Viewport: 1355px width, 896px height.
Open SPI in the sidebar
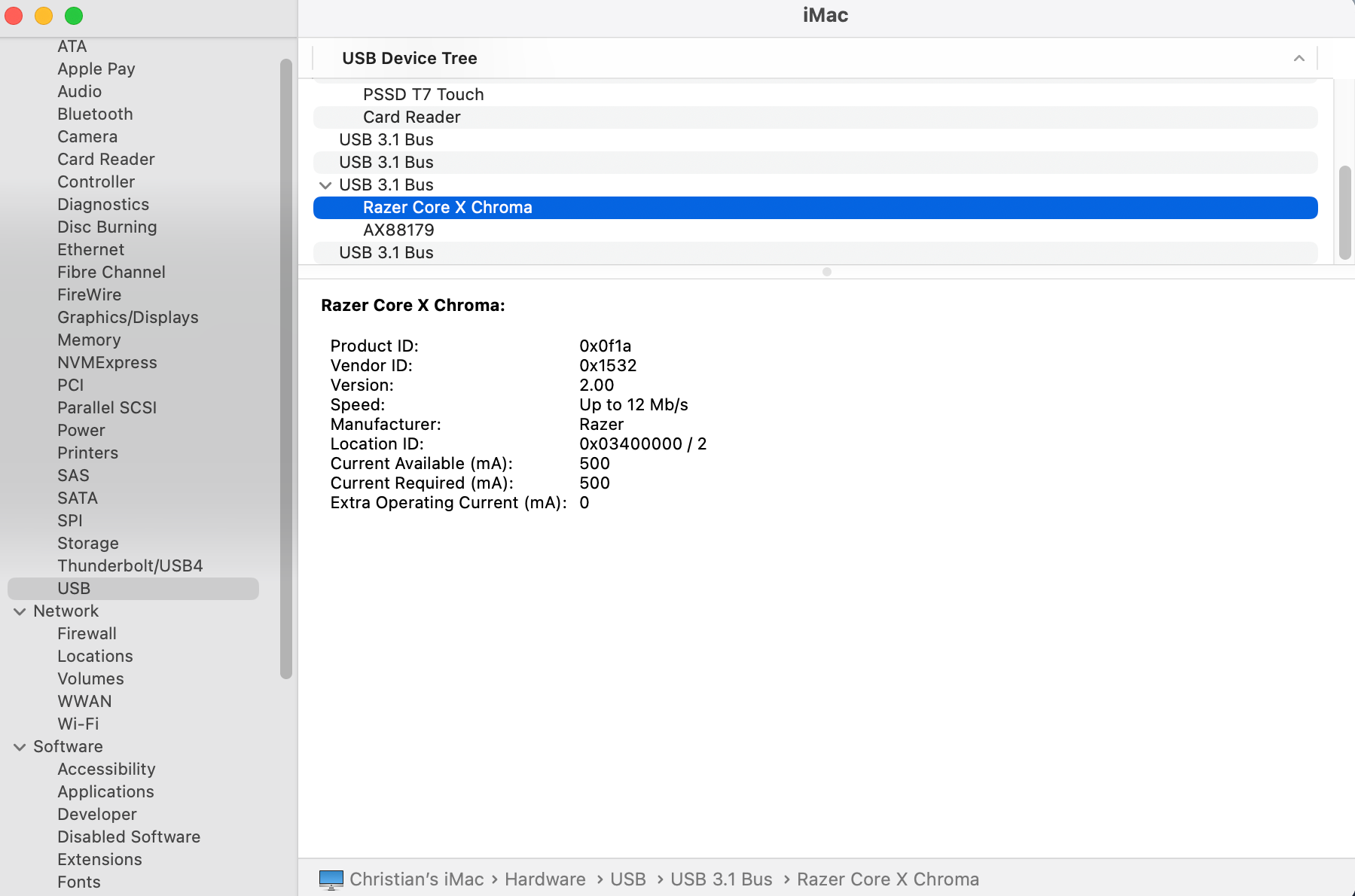coord(70,521)
